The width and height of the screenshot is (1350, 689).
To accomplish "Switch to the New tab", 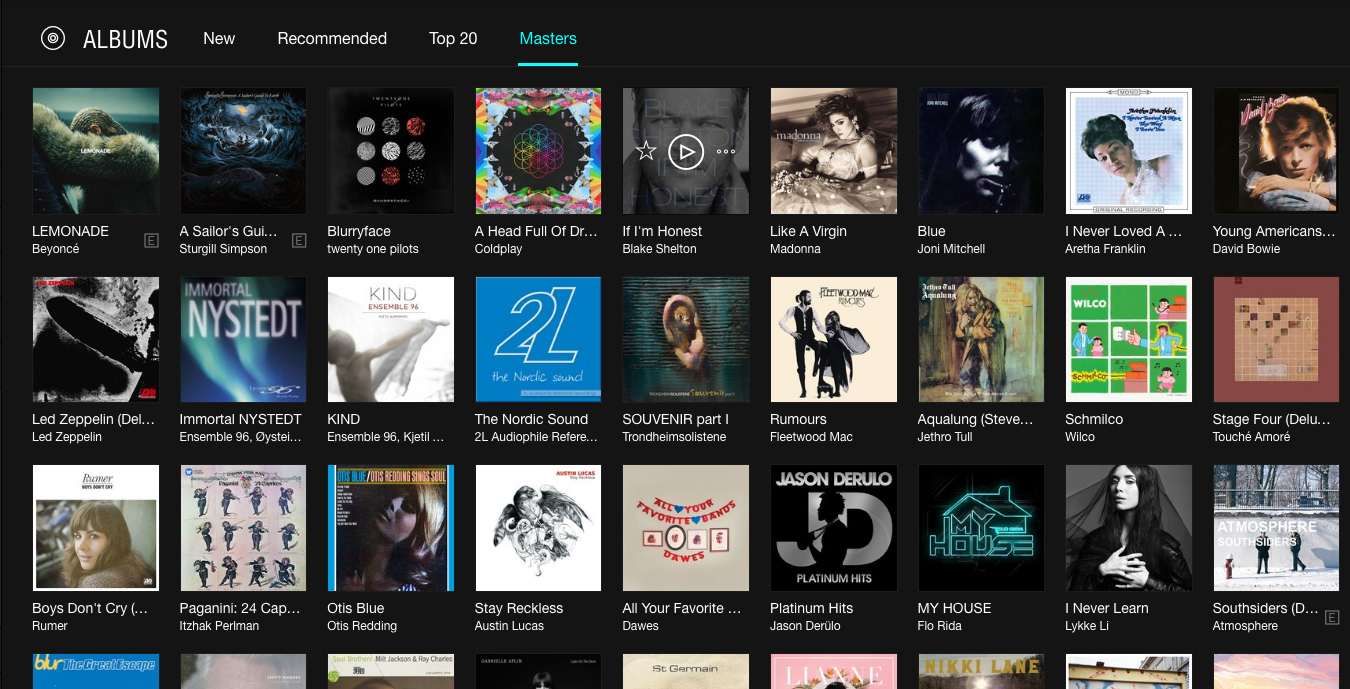I will (219, 38).
